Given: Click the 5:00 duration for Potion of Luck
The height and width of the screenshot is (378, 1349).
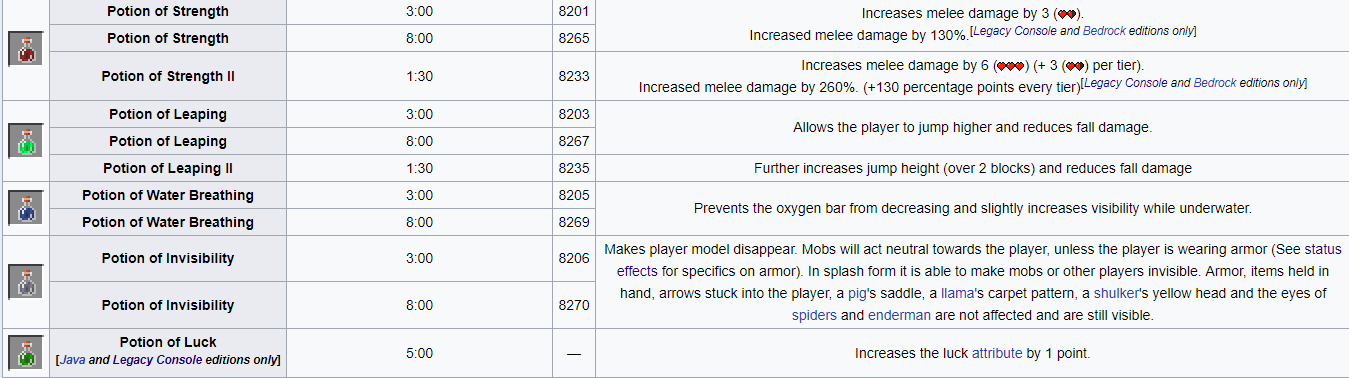Looking at the screenshot, I should pos(420,353).
